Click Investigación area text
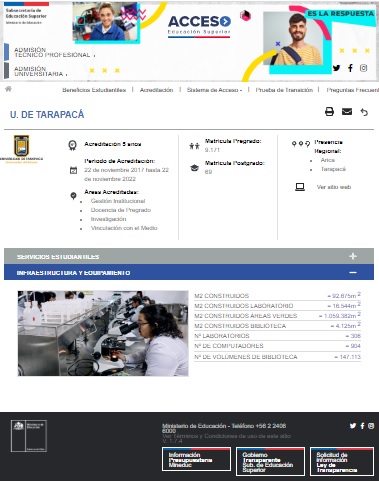 click(108, 219)
